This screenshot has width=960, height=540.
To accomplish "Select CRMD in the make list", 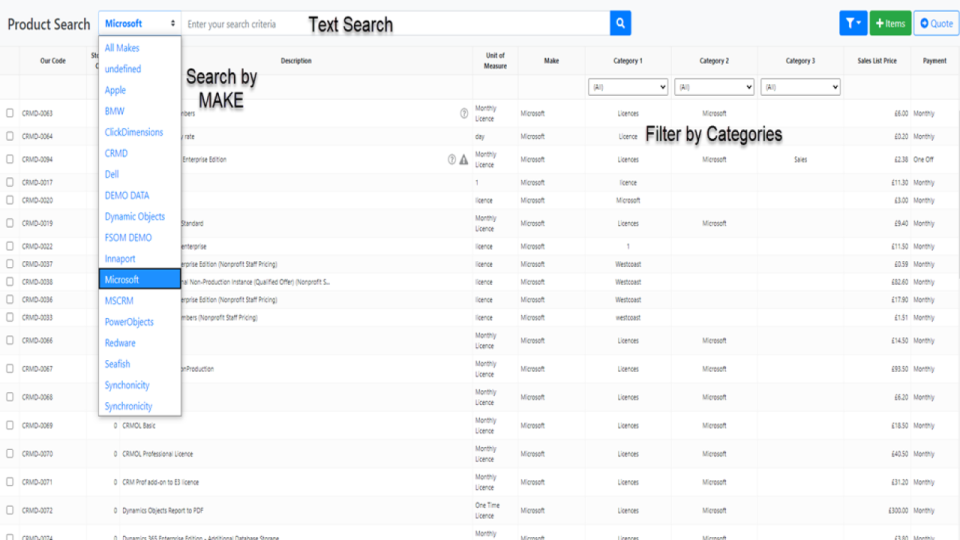I will [x=116, y=153].
